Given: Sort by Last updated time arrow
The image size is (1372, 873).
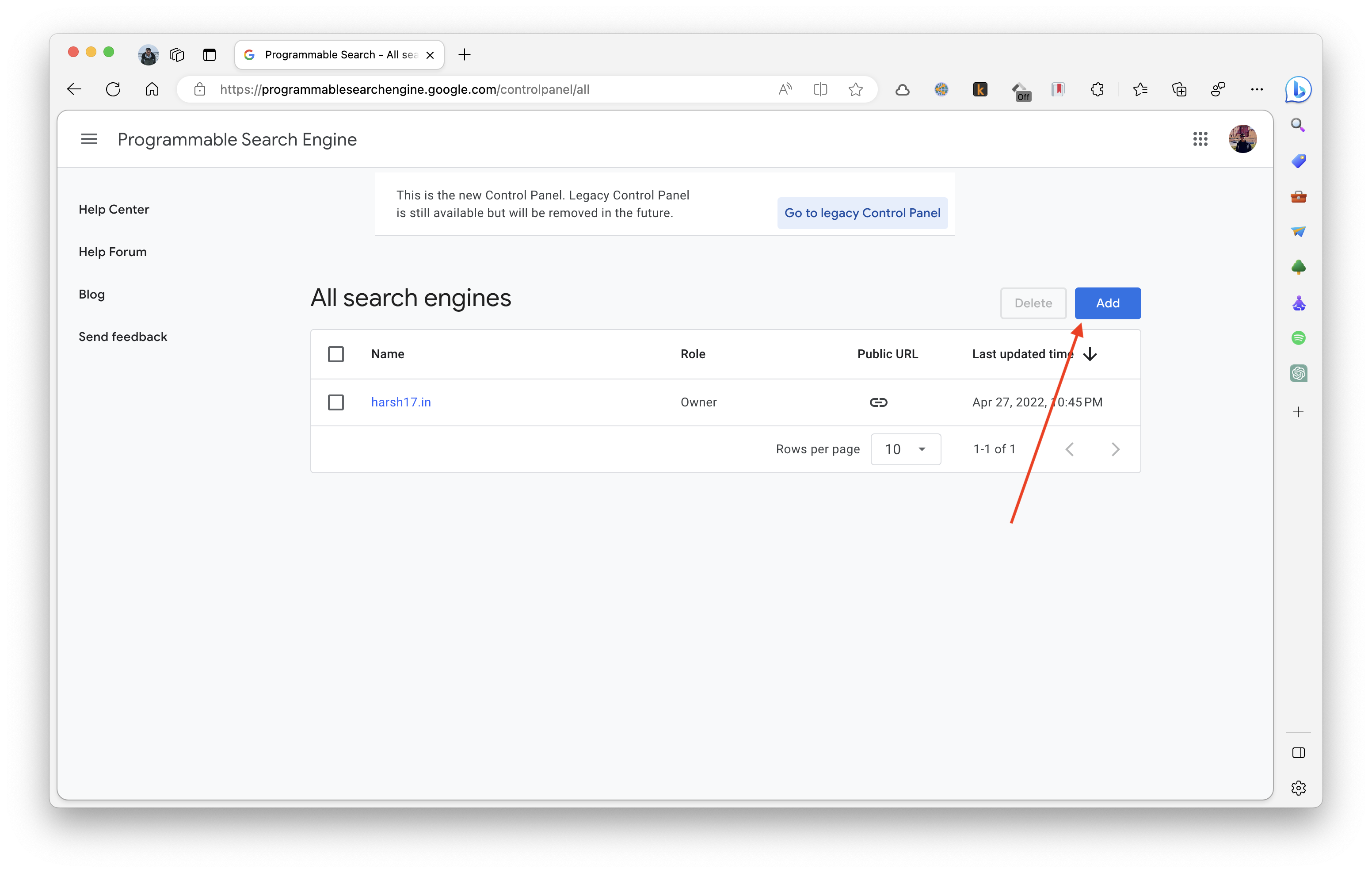Looking at the screenshot, I should pyautogui.click(x=1090, y=354).
